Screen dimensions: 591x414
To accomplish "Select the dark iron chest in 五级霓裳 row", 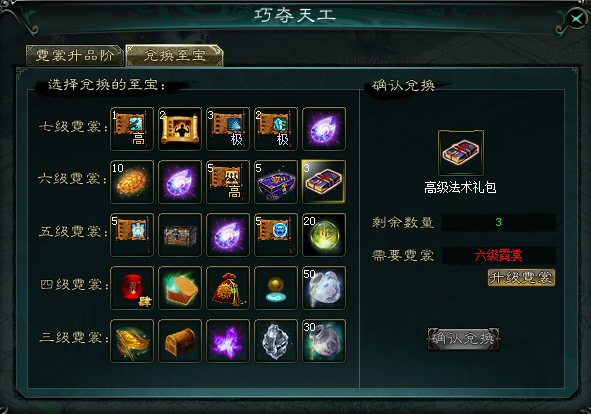I will point(180,235).
